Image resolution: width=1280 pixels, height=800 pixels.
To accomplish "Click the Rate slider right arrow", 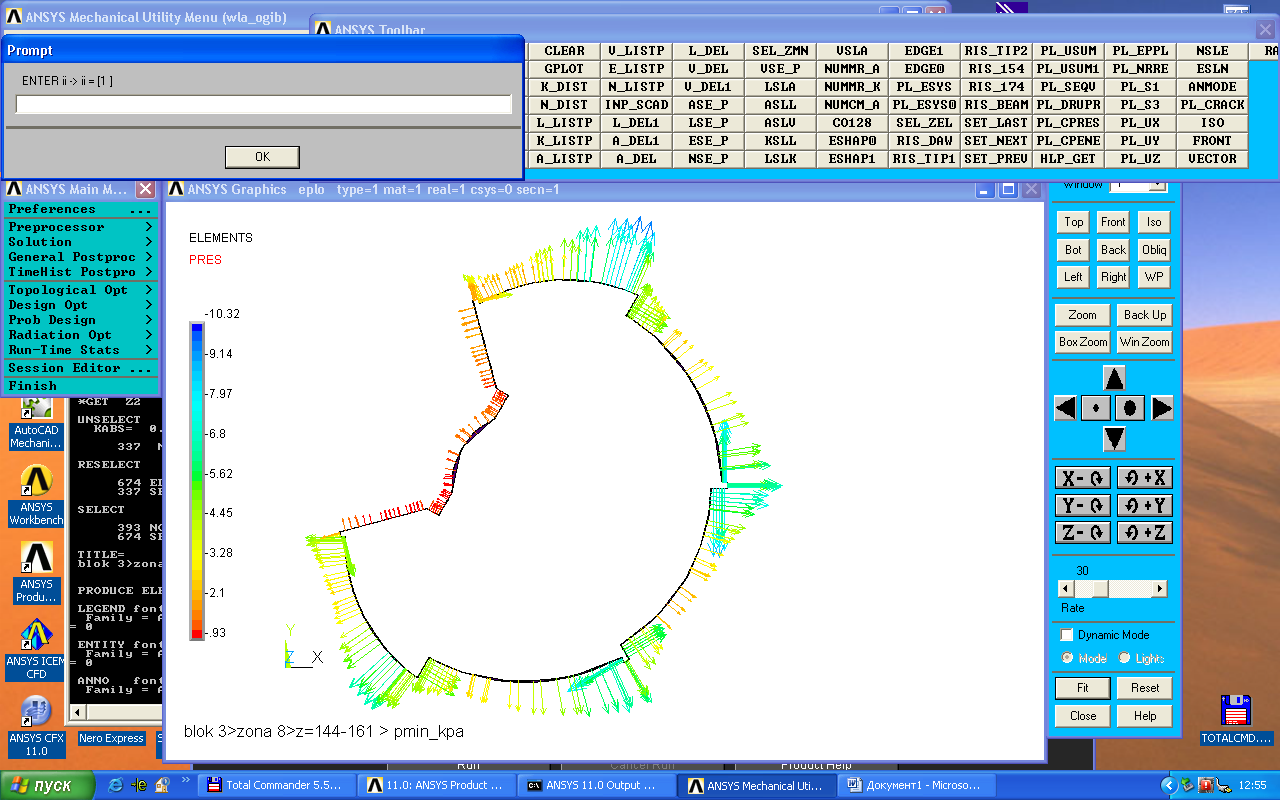I will 1160,589.
